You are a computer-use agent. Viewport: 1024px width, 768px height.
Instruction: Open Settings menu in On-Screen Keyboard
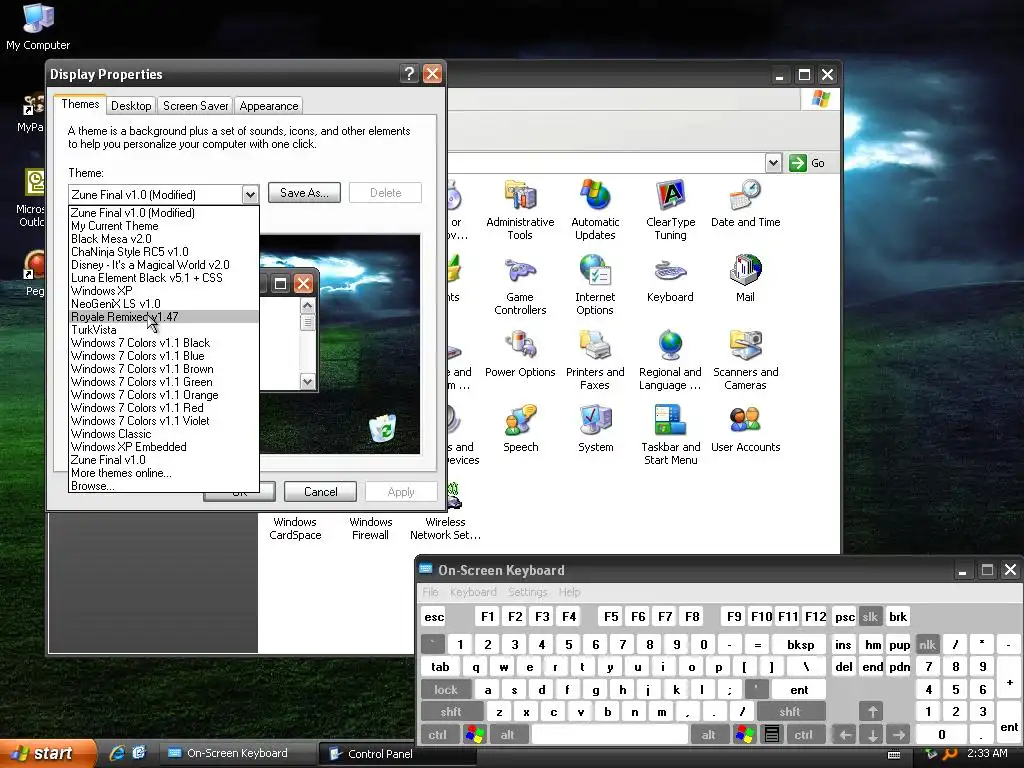point(528,592)
